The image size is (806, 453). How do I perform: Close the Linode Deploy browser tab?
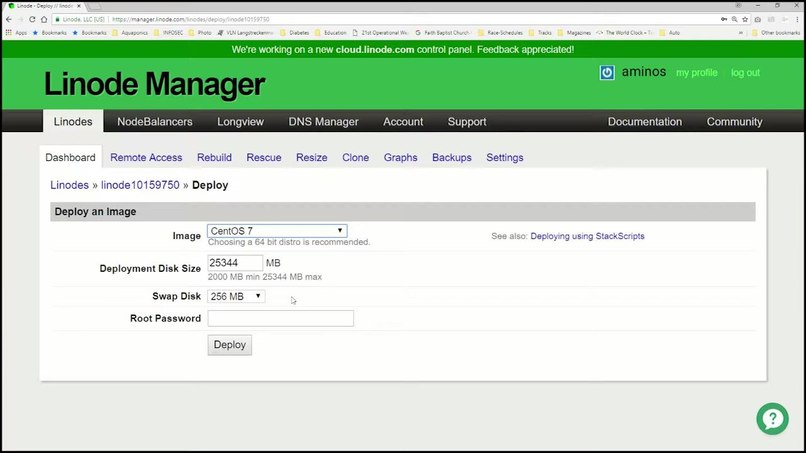point(79,6)
